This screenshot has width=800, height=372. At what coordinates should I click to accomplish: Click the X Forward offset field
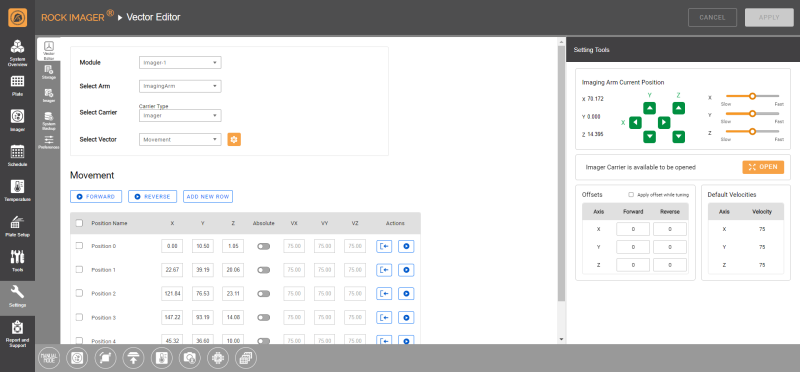633,229
